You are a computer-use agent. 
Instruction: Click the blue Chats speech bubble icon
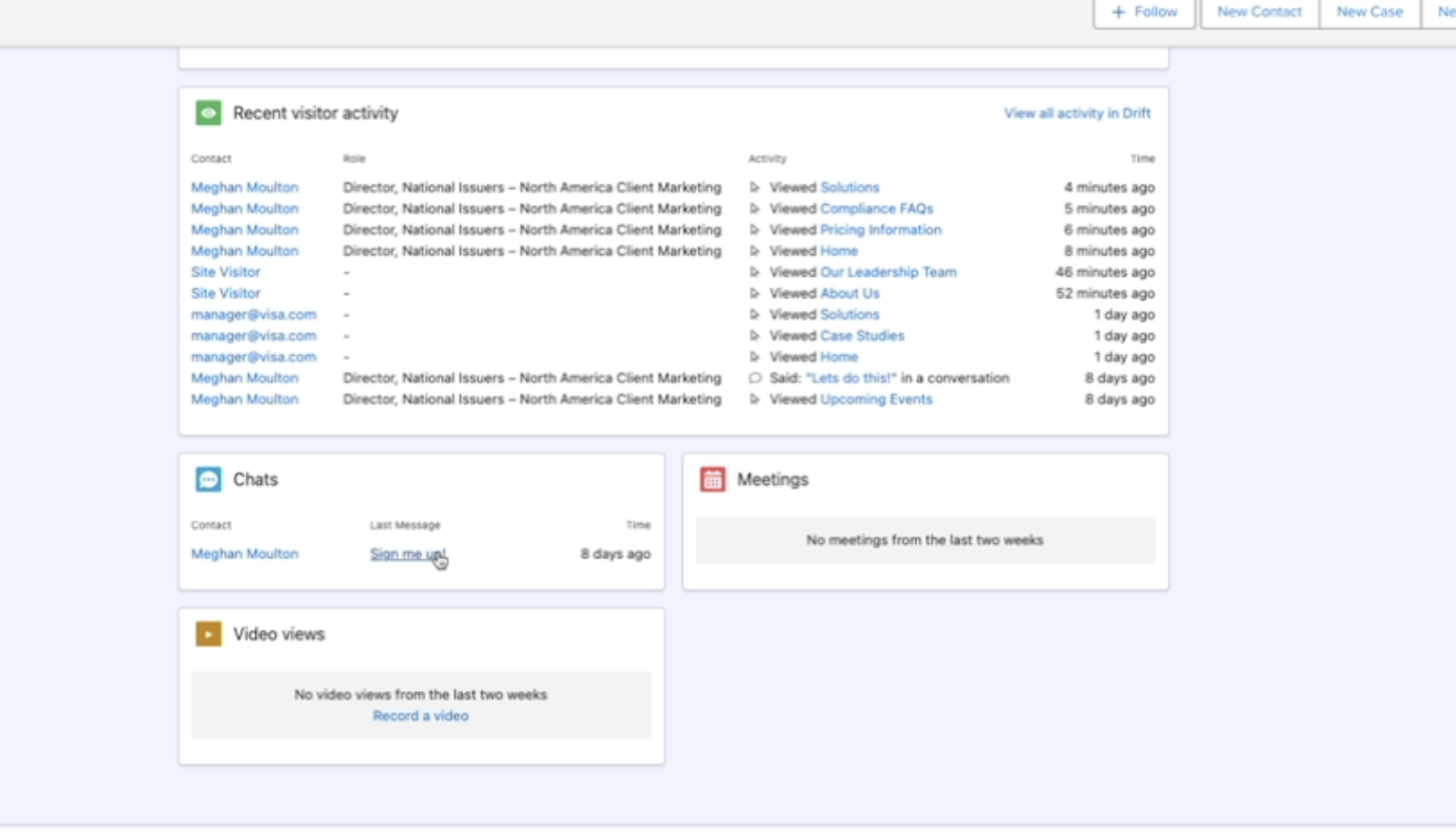coord(208,479)
